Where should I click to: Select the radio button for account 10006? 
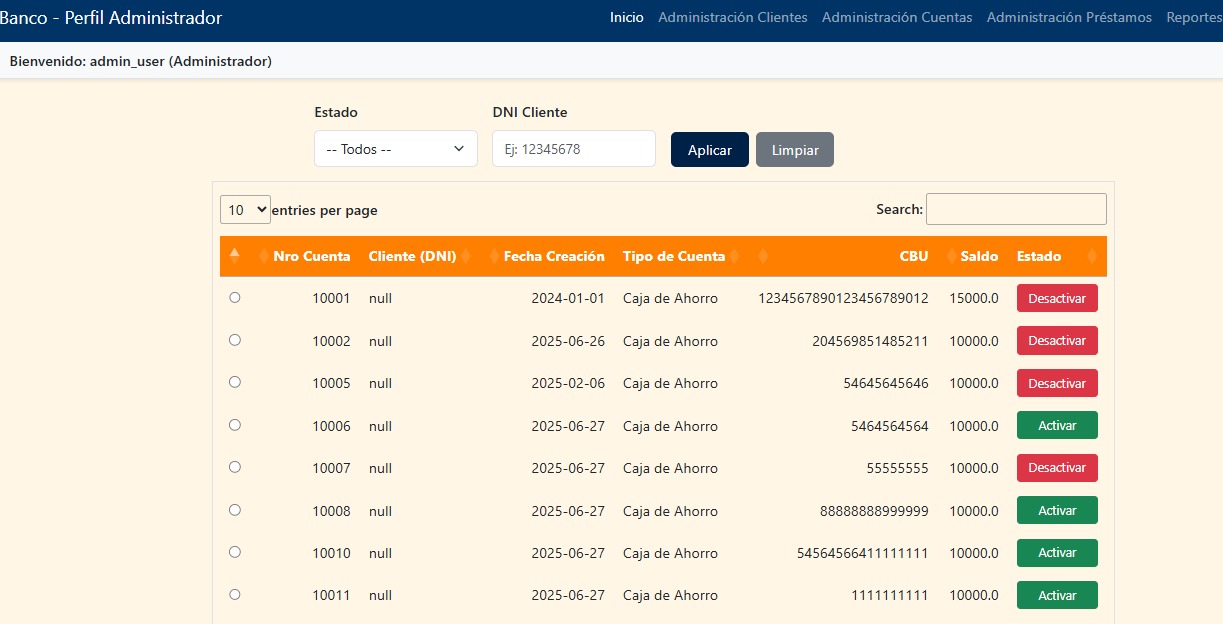coord(235,425)
